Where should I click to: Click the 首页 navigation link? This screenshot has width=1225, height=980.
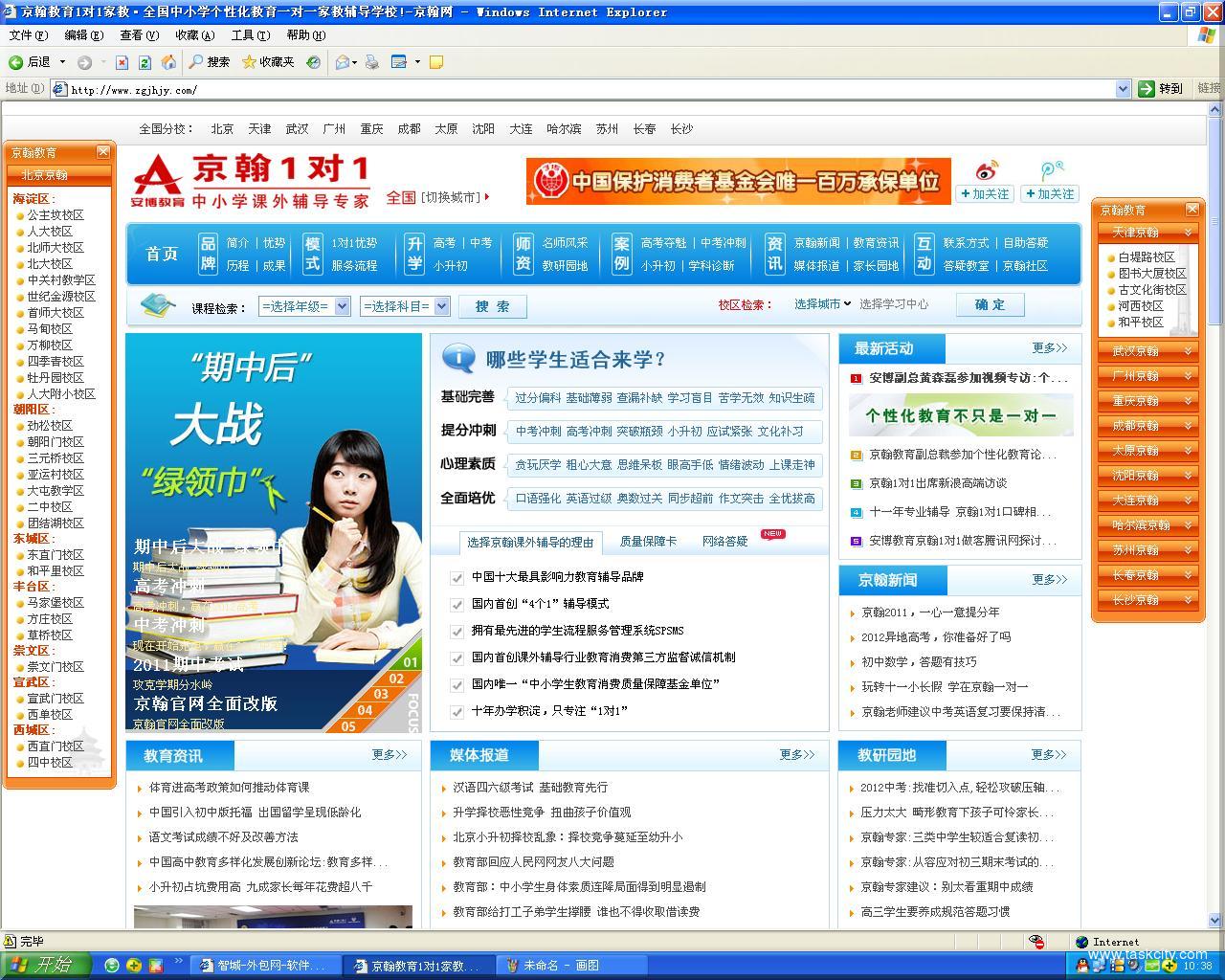click(162, 254)
